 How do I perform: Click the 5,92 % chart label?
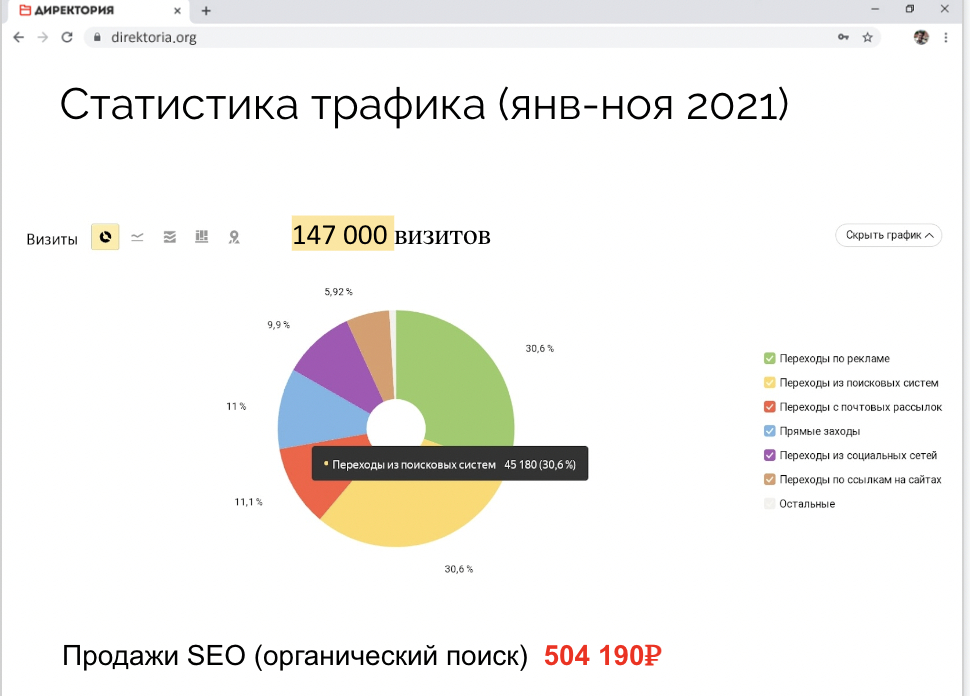coord(338,292)
